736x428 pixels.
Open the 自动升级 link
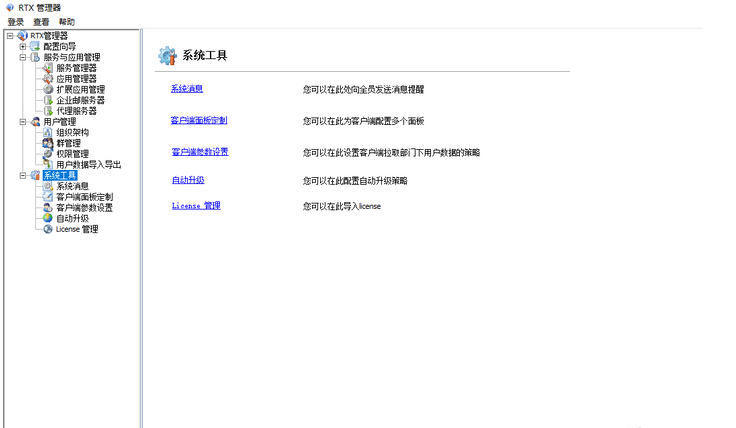pyautogui.click(x=188, y=180)
